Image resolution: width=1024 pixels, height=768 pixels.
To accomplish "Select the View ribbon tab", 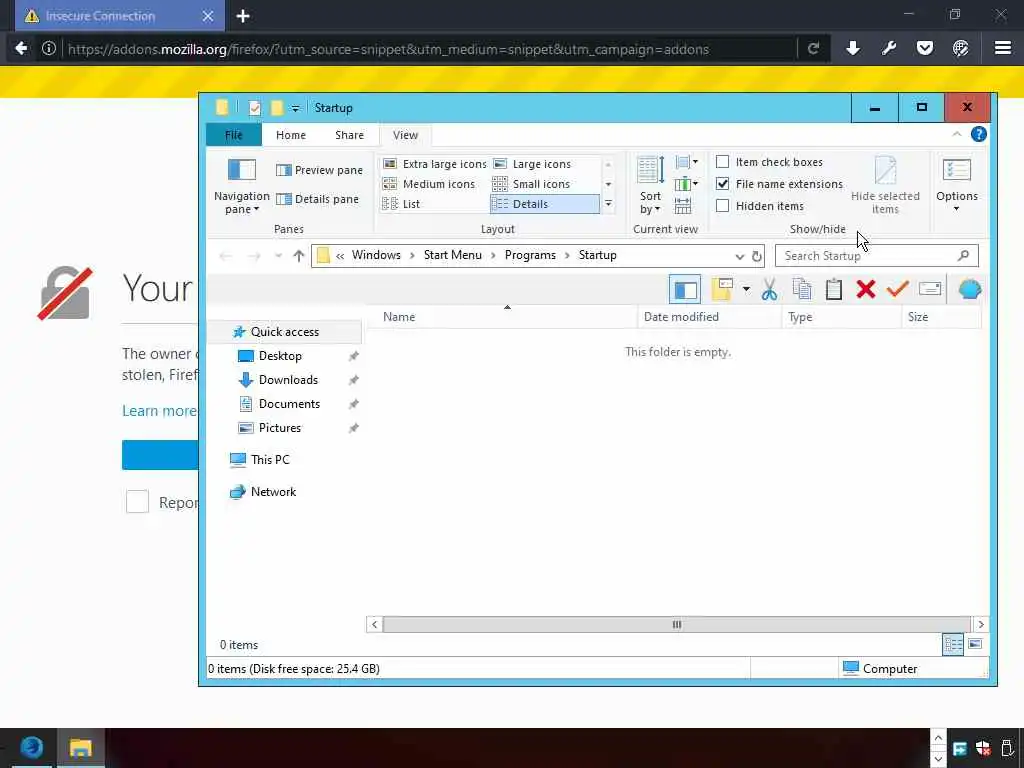I will tap(406, 135).
